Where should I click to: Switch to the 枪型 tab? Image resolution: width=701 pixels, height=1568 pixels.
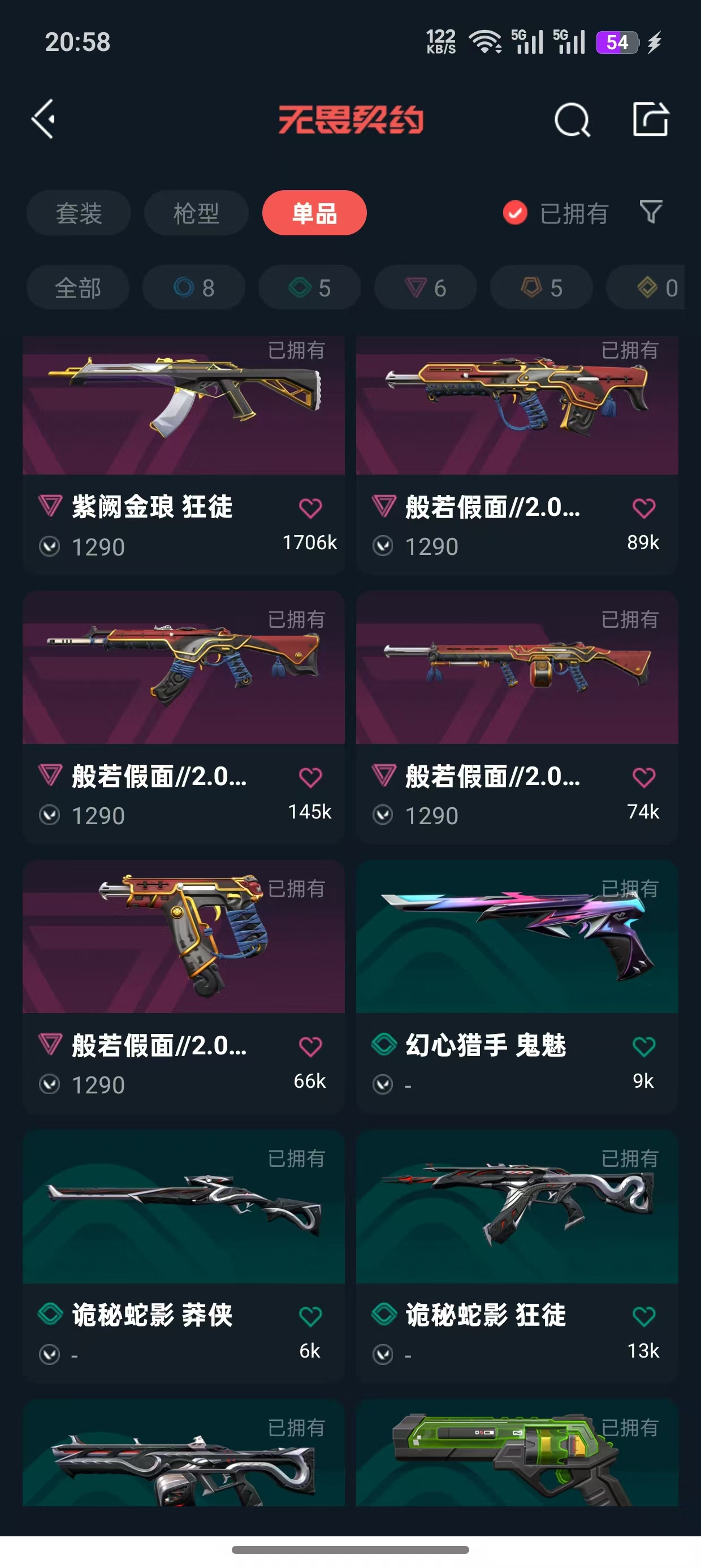[x=196, y=213]
